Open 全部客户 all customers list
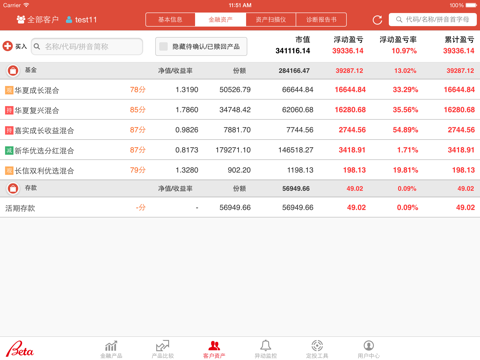Viewport: 480px width, 360px height. (37, 20)
